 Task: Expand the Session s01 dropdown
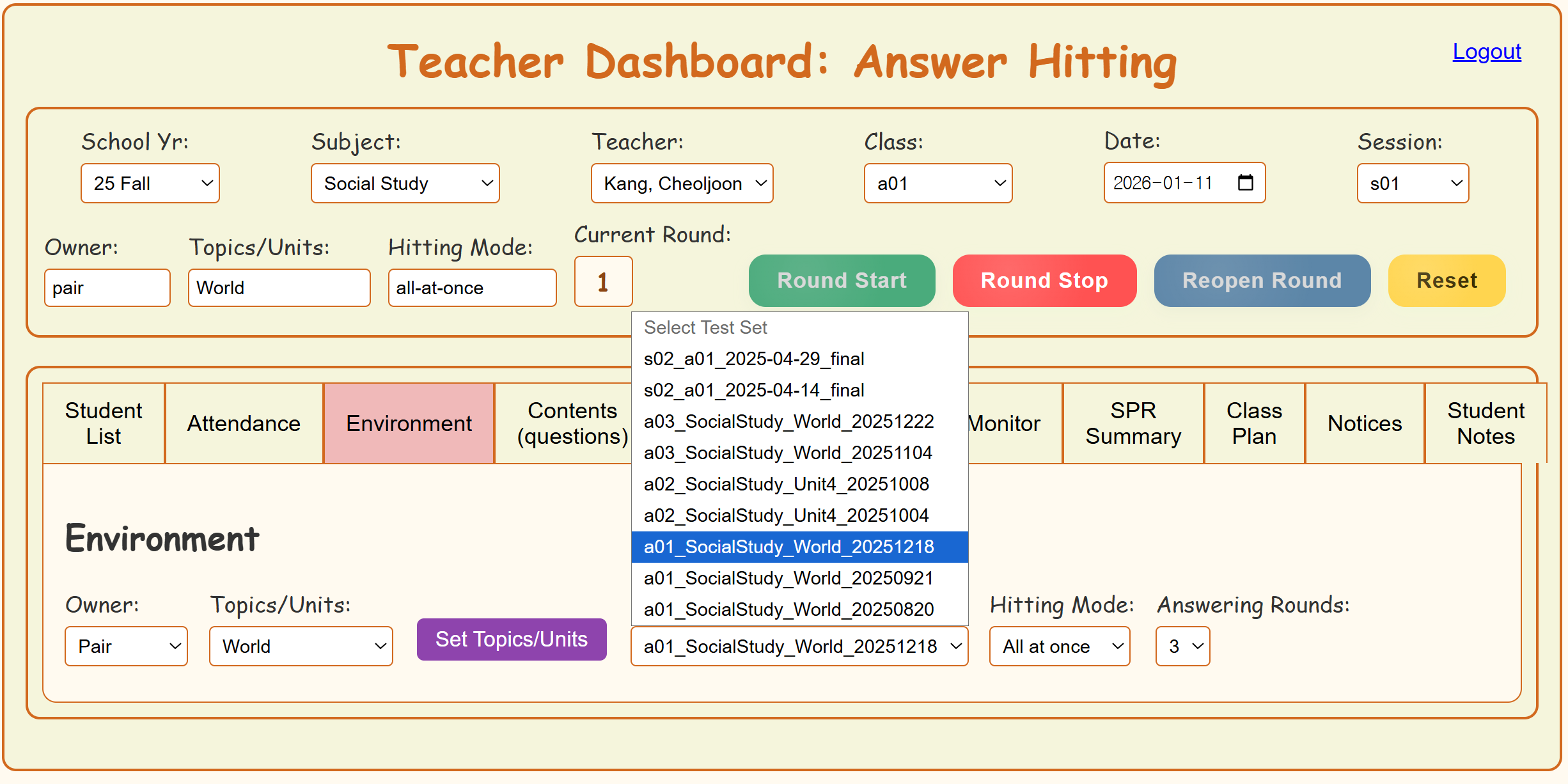click(1413, 184)
